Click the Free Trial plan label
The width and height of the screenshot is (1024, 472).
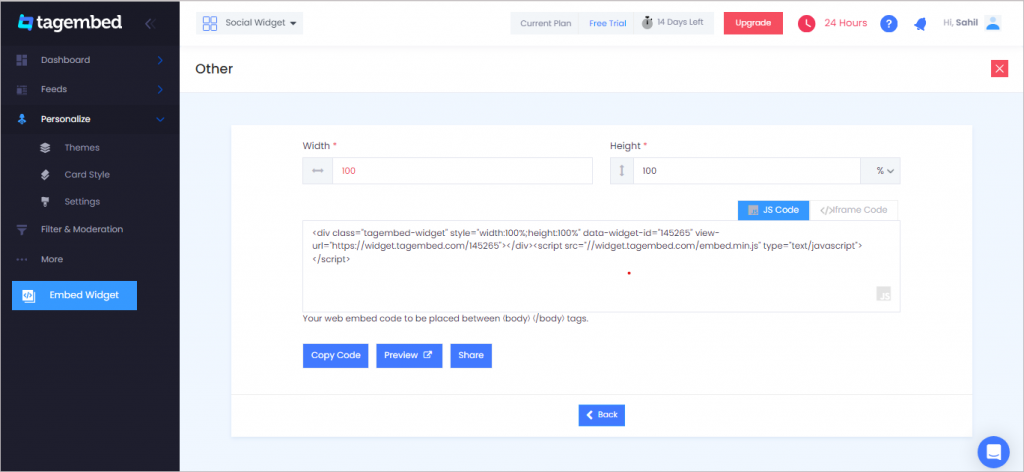(x=607, y=24)
